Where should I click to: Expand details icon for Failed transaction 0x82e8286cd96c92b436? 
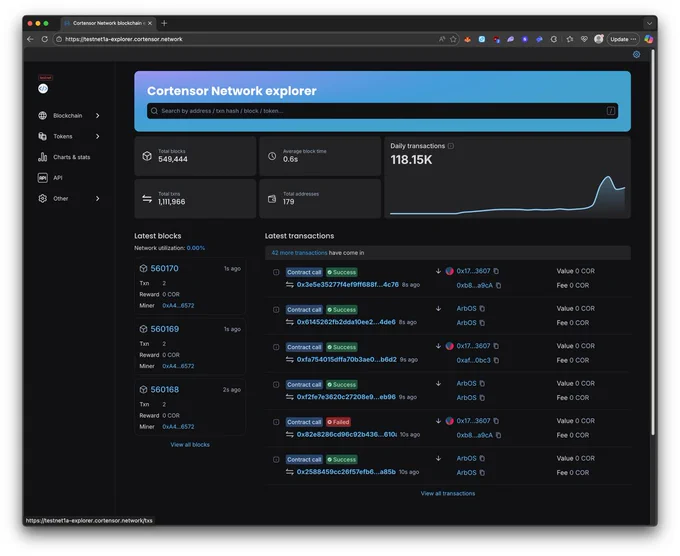coord(276,422)
